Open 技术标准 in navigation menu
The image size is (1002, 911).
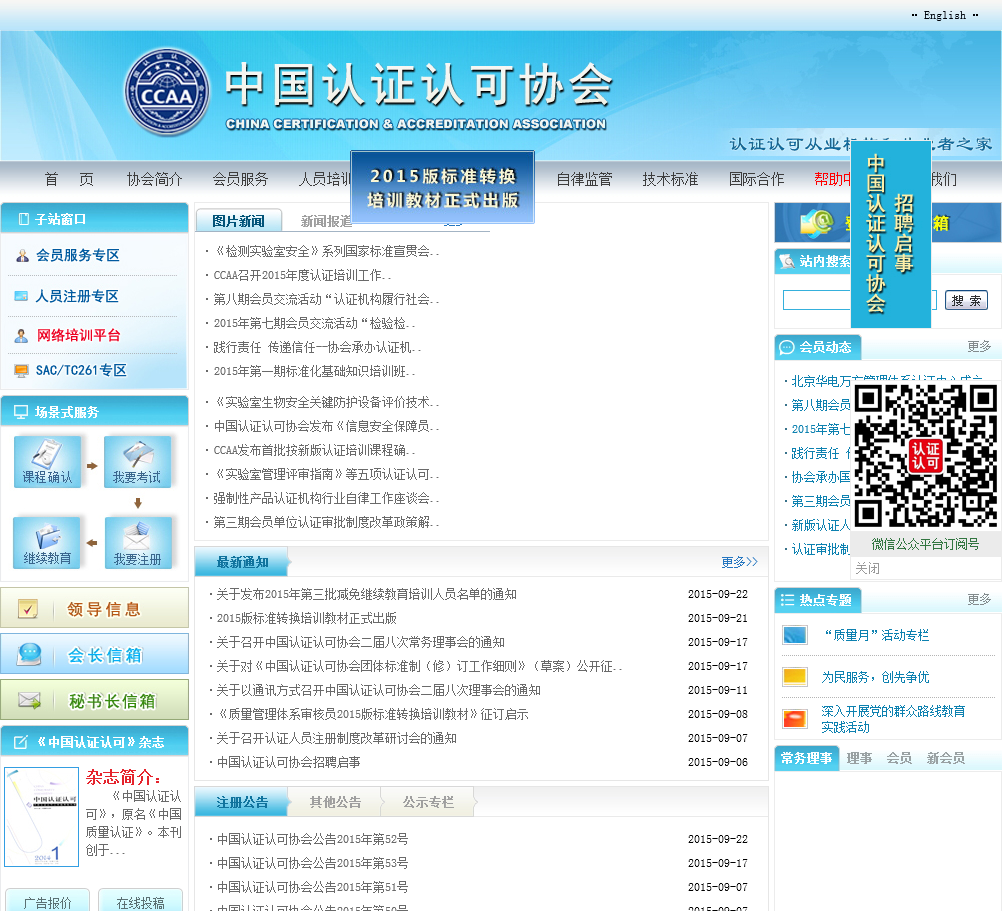(670, 180)
